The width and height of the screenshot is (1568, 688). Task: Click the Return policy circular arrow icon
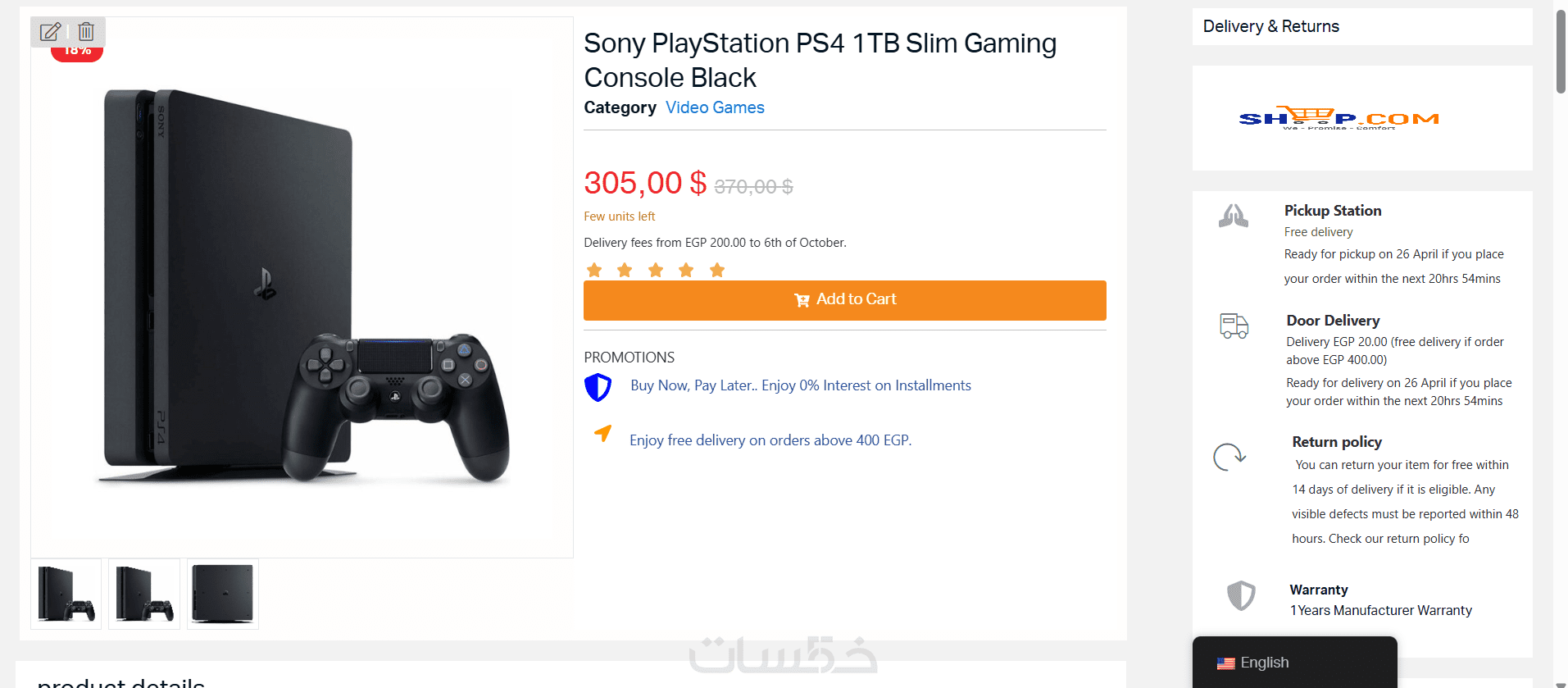point(1229,457)
